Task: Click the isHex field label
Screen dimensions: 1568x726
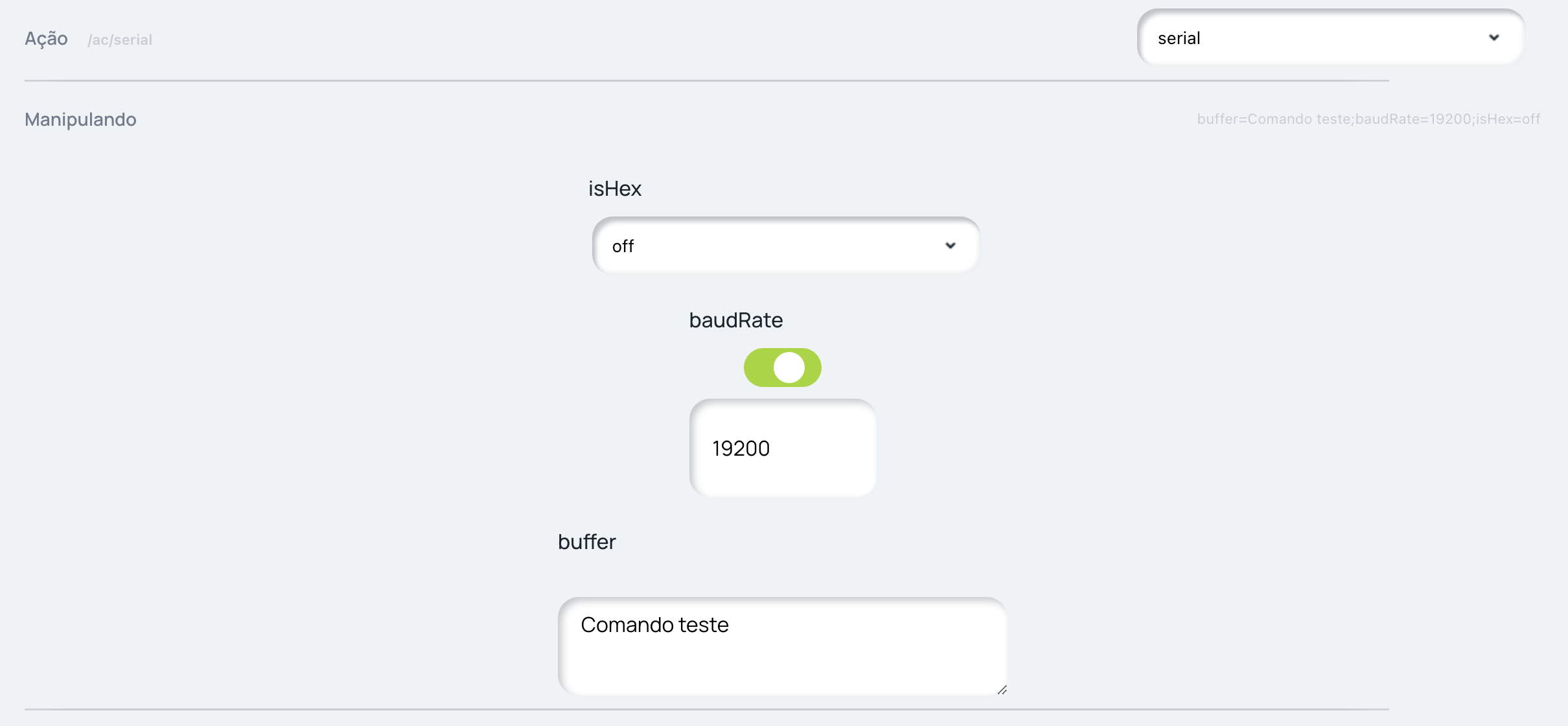Action: 614,189
